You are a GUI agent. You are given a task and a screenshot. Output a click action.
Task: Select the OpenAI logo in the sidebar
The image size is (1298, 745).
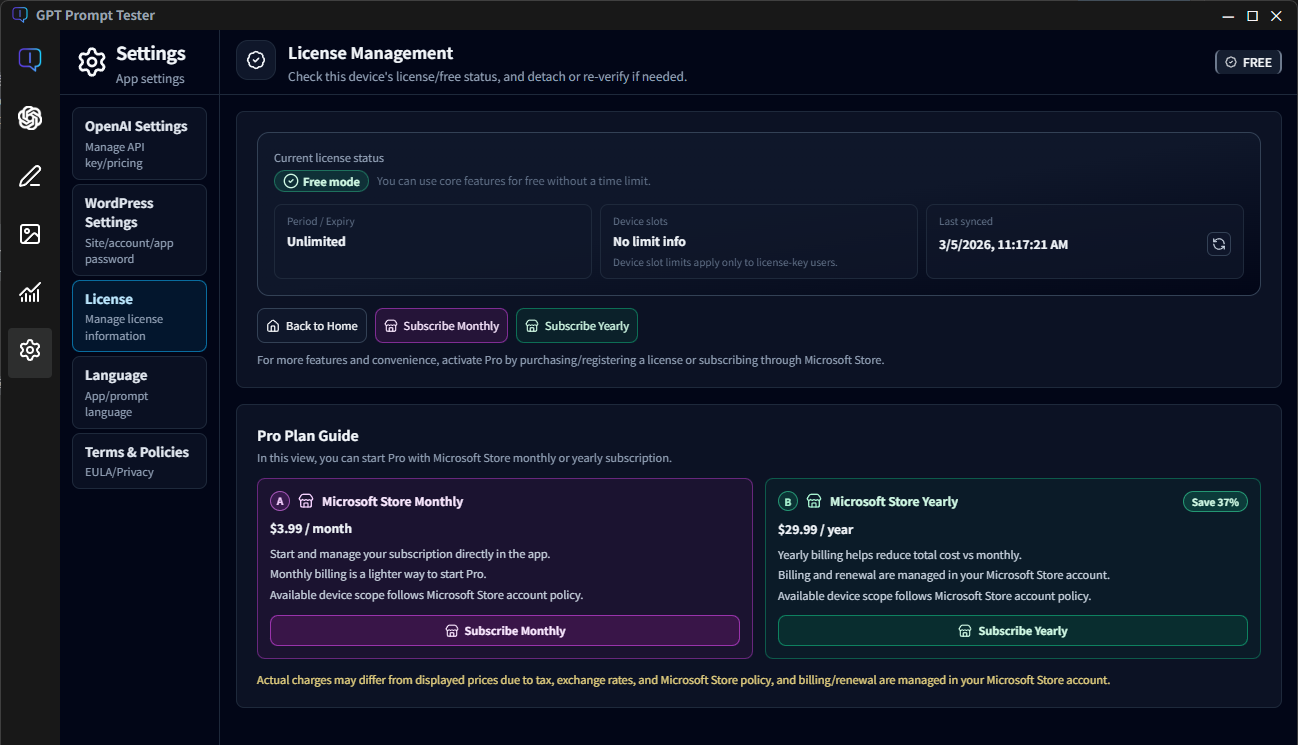coord(30,118)
